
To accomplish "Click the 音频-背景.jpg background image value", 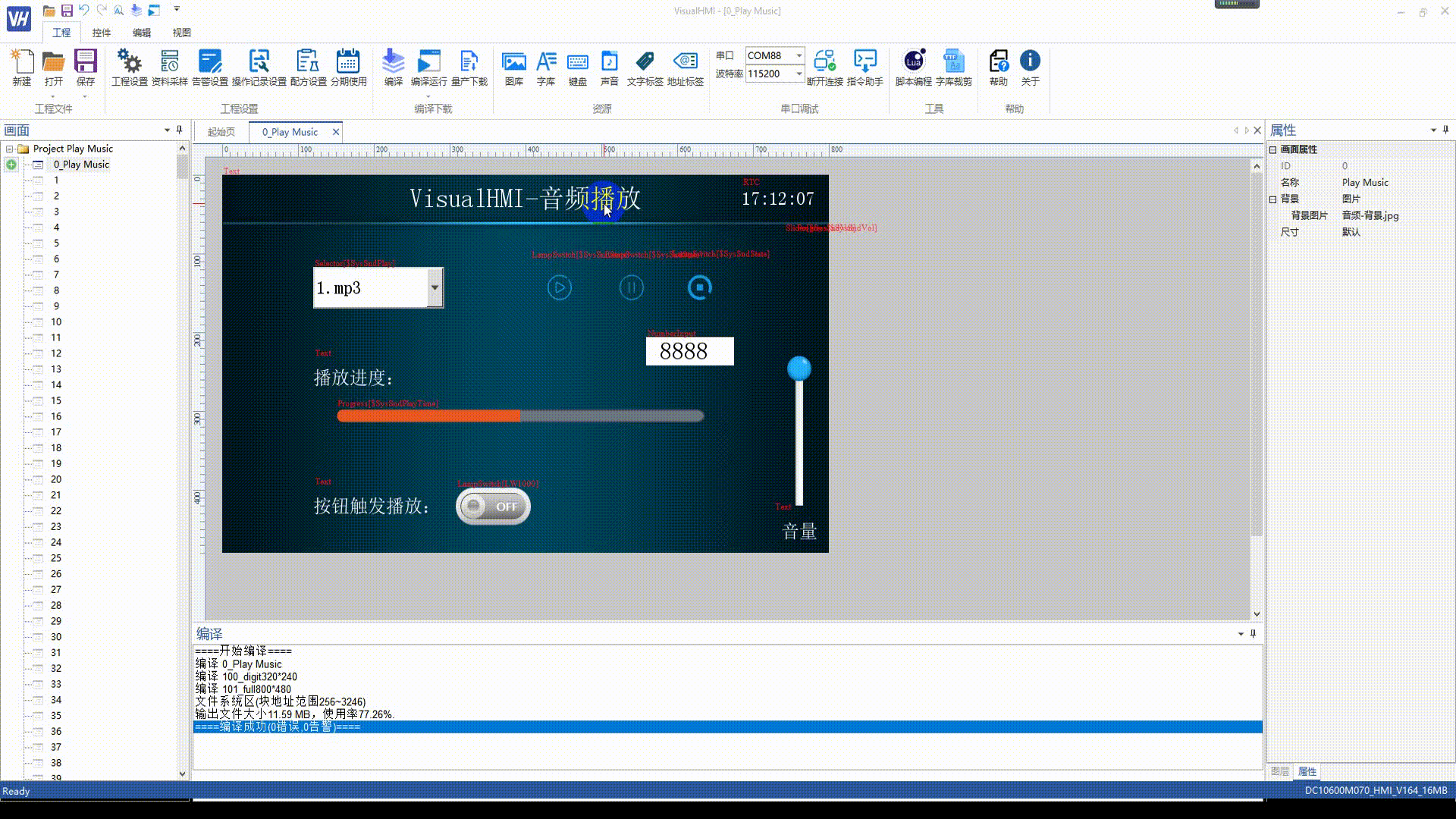I will click(1370, 215).
